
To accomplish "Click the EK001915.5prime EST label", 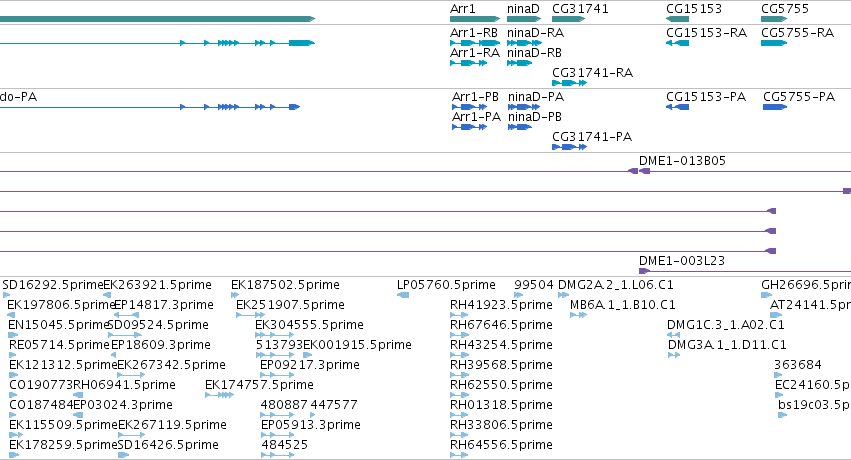I will (357, 345).
